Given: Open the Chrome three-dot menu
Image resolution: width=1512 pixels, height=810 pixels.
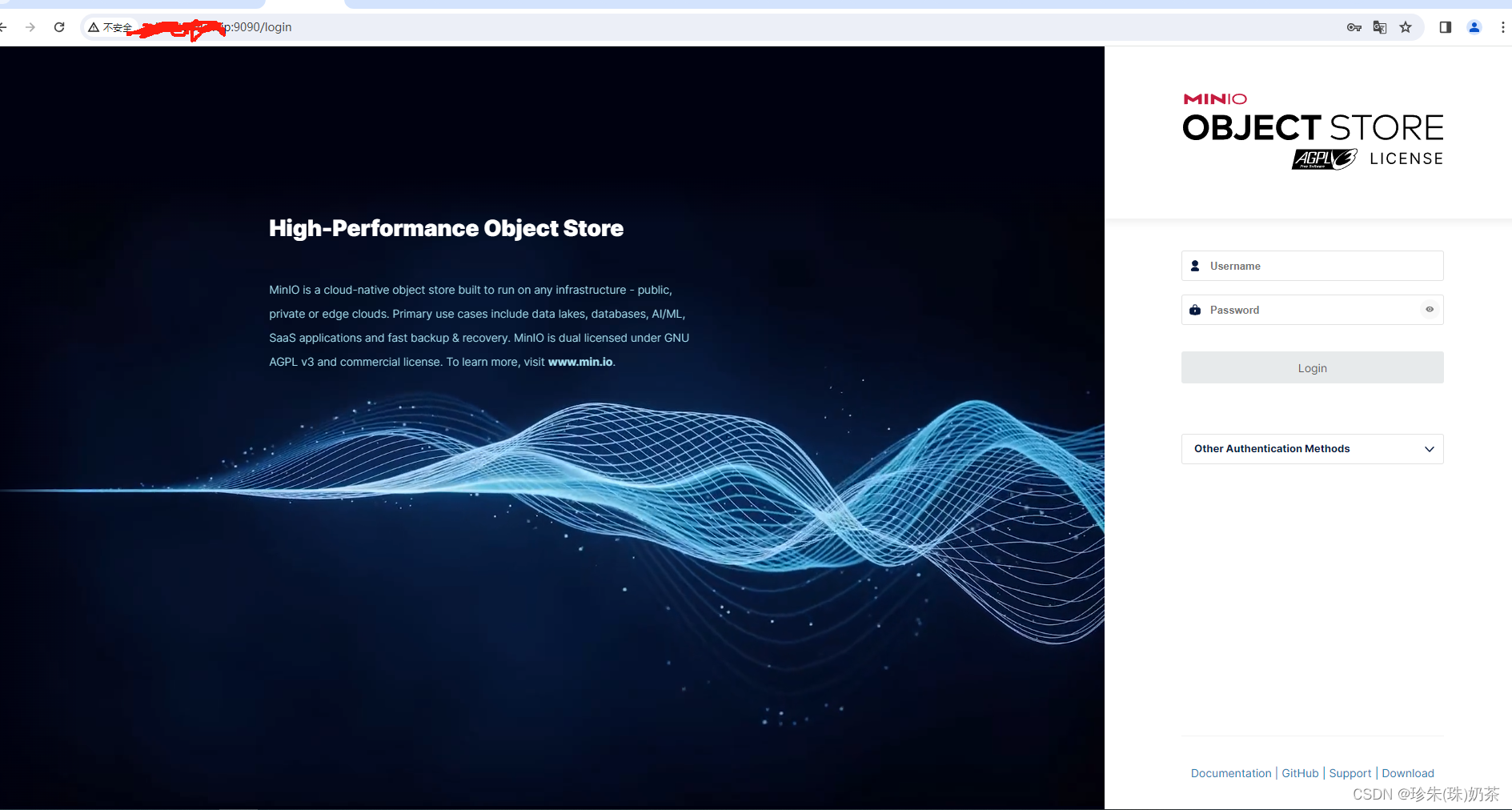Looking at the screenshot, I should 1504,27.
